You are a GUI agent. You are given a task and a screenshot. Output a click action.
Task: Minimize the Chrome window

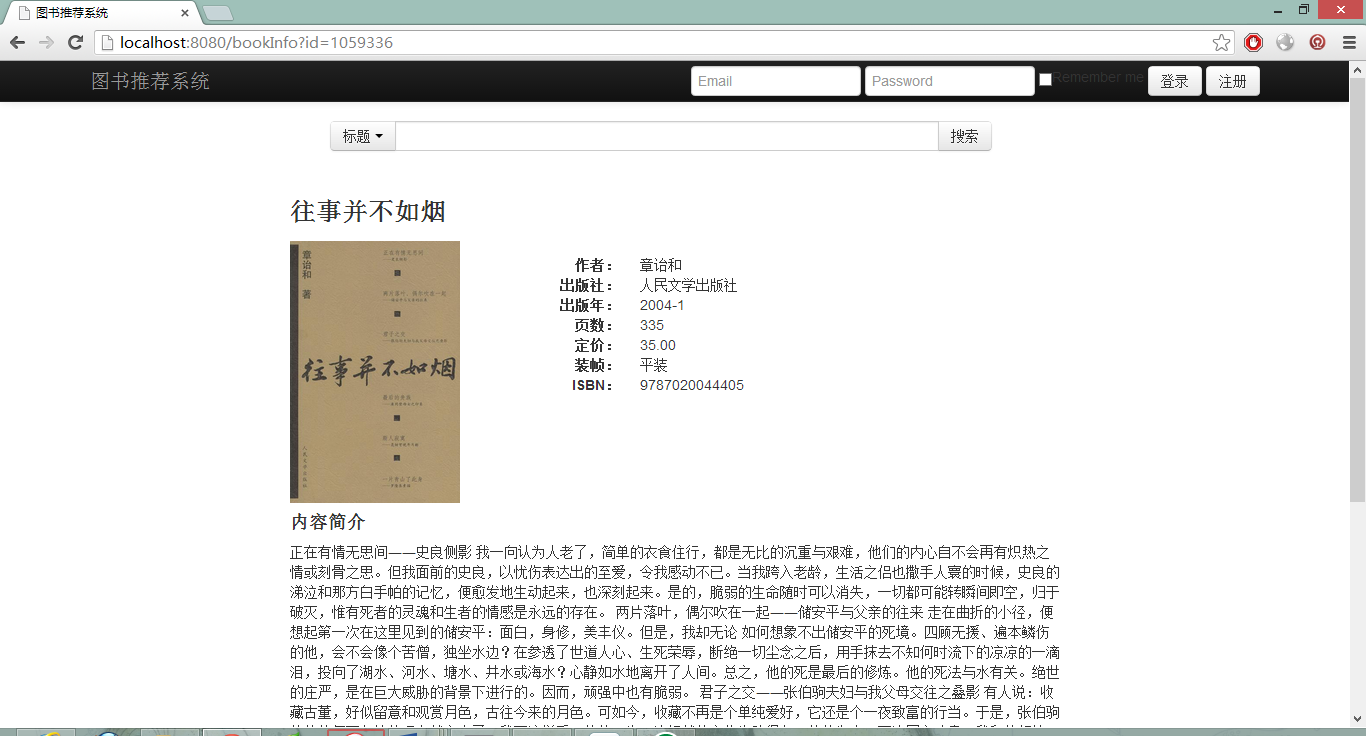[1277, 9]
